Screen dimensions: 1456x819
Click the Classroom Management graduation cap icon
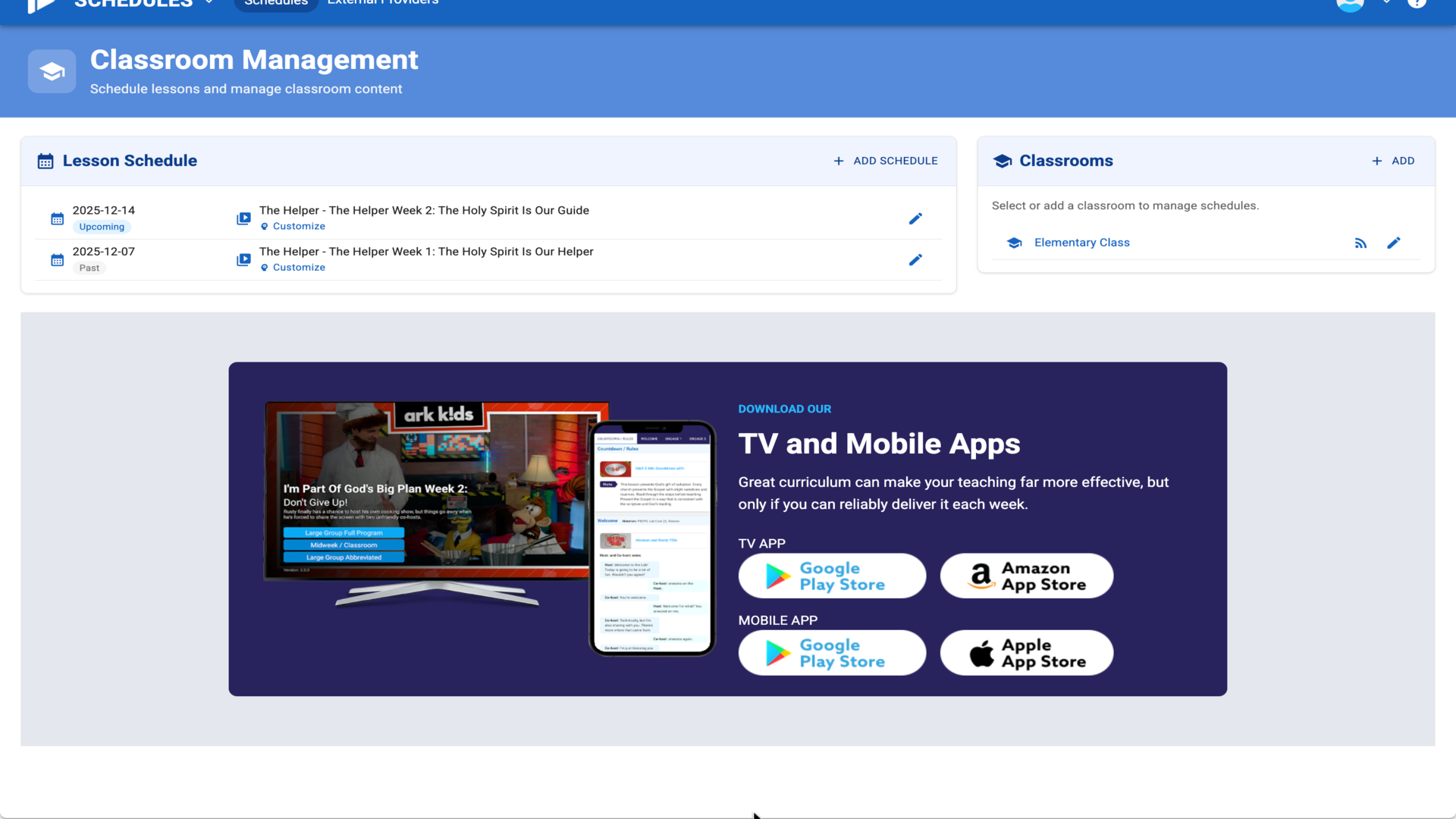52,72
